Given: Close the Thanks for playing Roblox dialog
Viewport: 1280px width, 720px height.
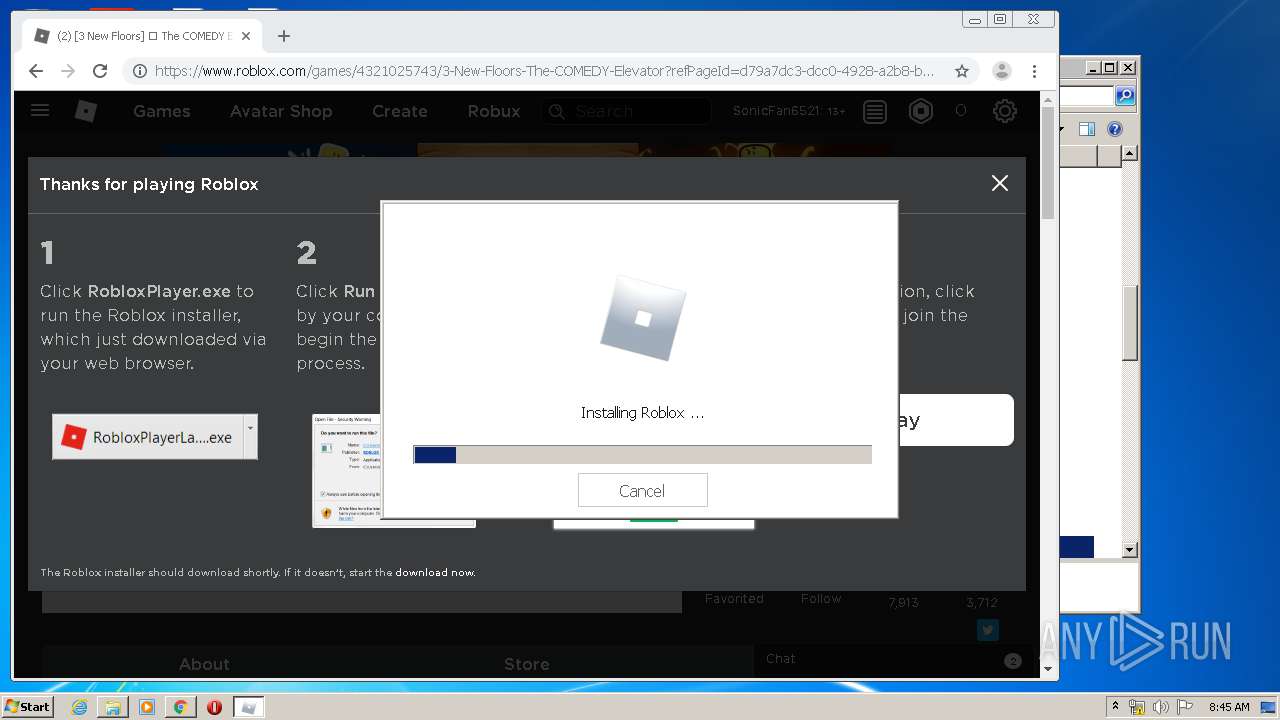Looking at the screenshot, I should tap(999, 183).
